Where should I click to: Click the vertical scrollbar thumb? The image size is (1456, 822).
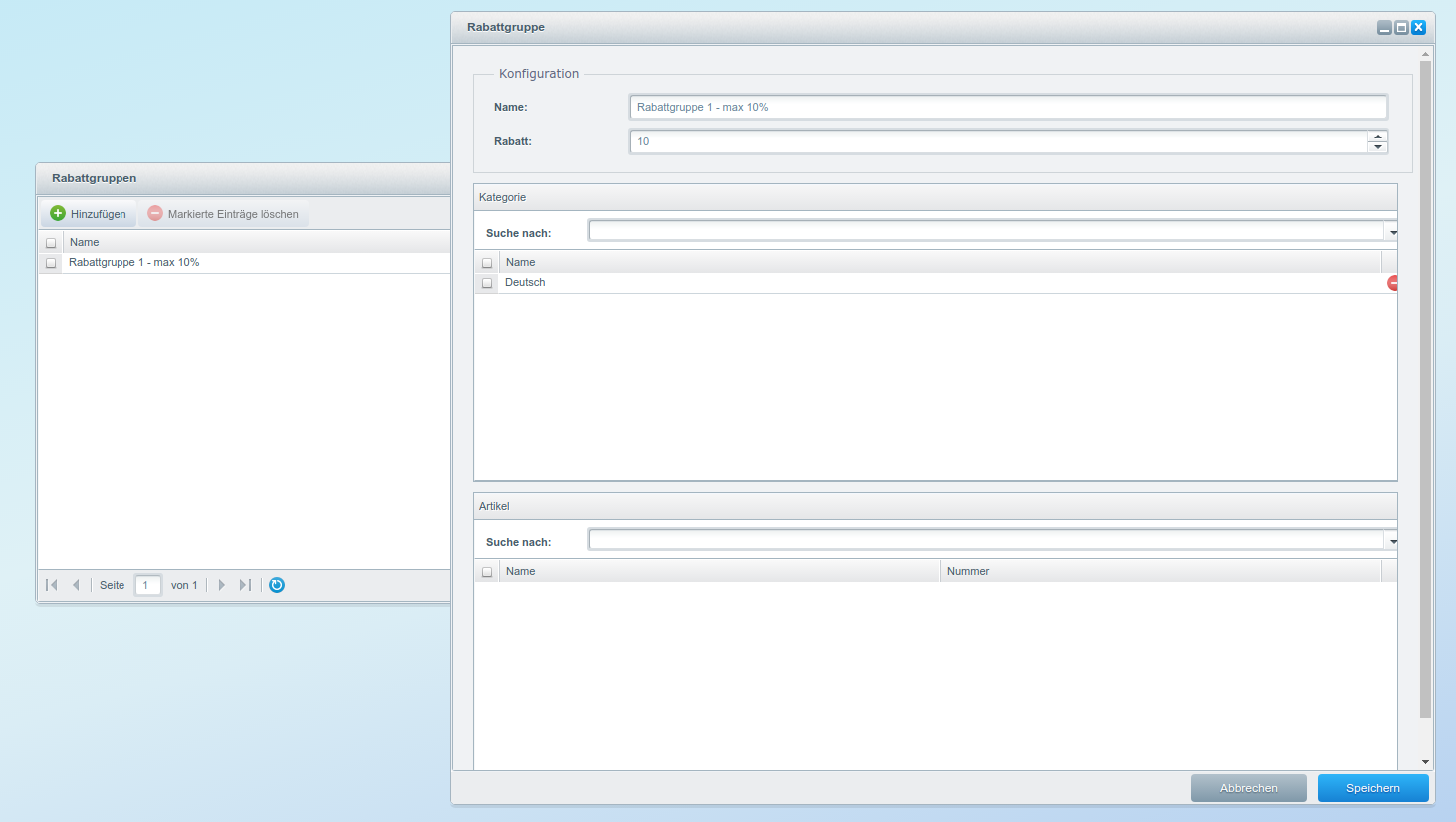pos(1425,390)
